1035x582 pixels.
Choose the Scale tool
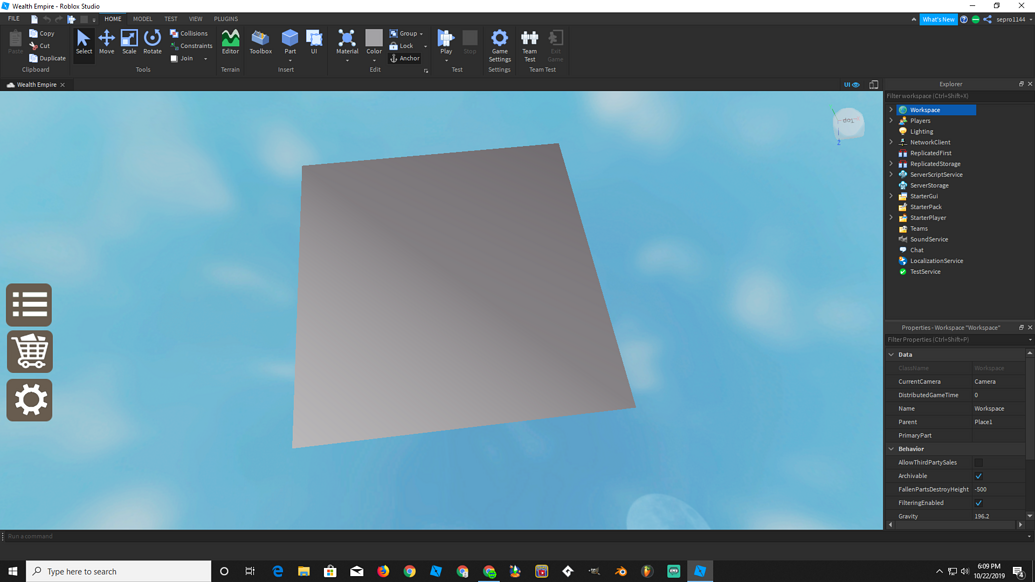129,42
